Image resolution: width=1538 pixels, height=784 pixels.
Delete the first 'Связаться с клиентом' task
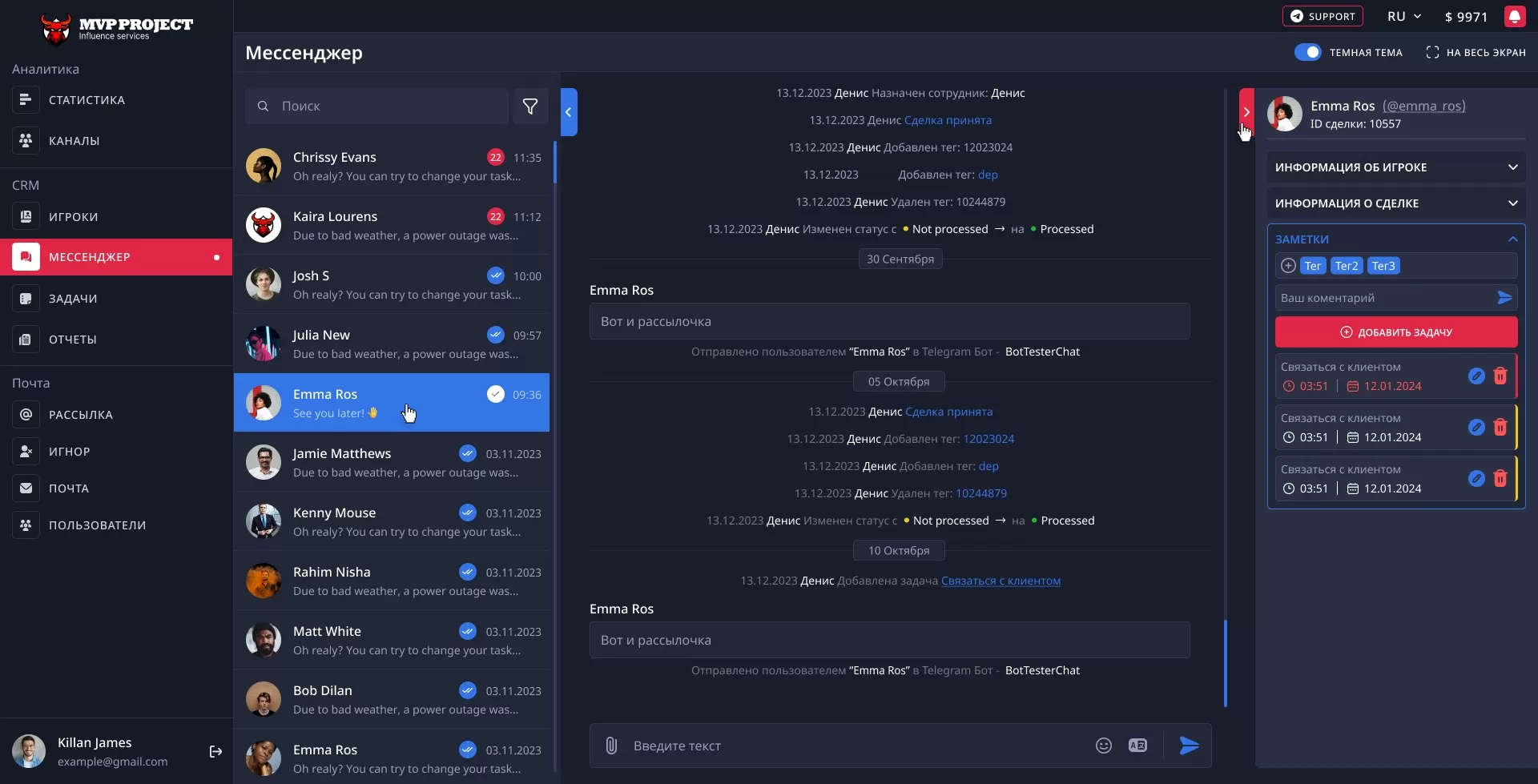(1500, 376)
